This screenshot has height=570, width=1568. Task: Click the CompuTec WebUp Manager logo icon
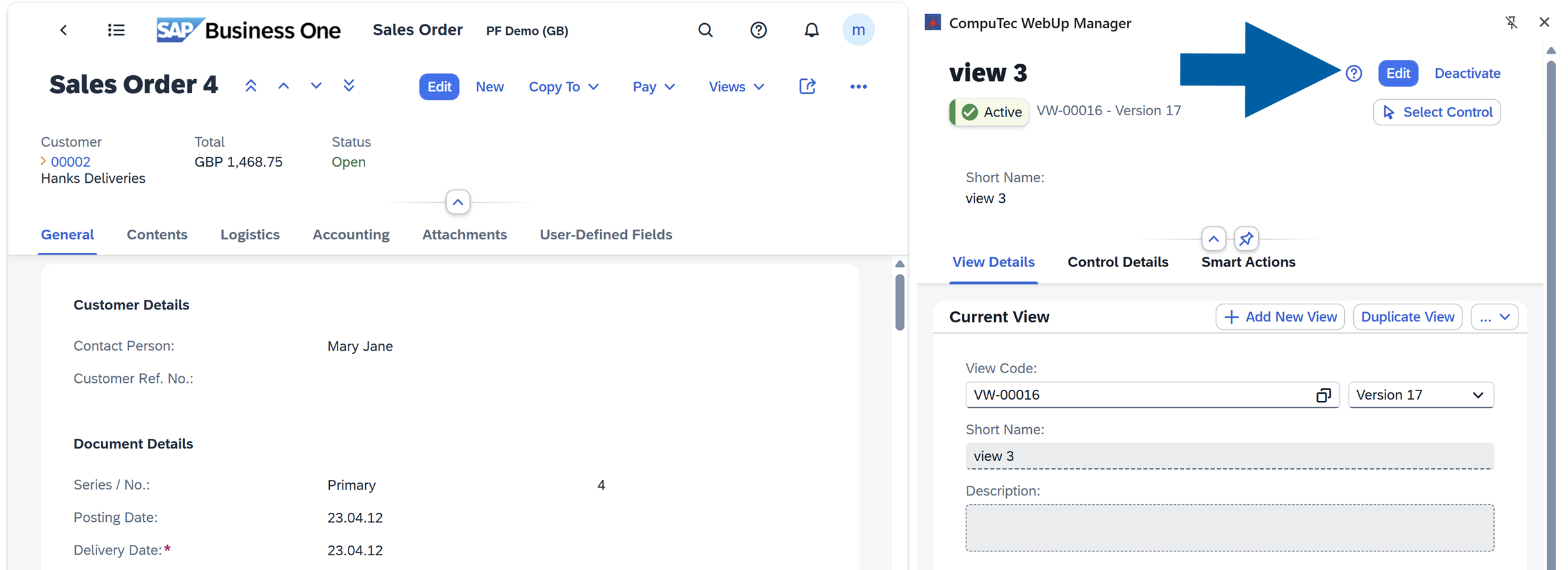[933, 23]
